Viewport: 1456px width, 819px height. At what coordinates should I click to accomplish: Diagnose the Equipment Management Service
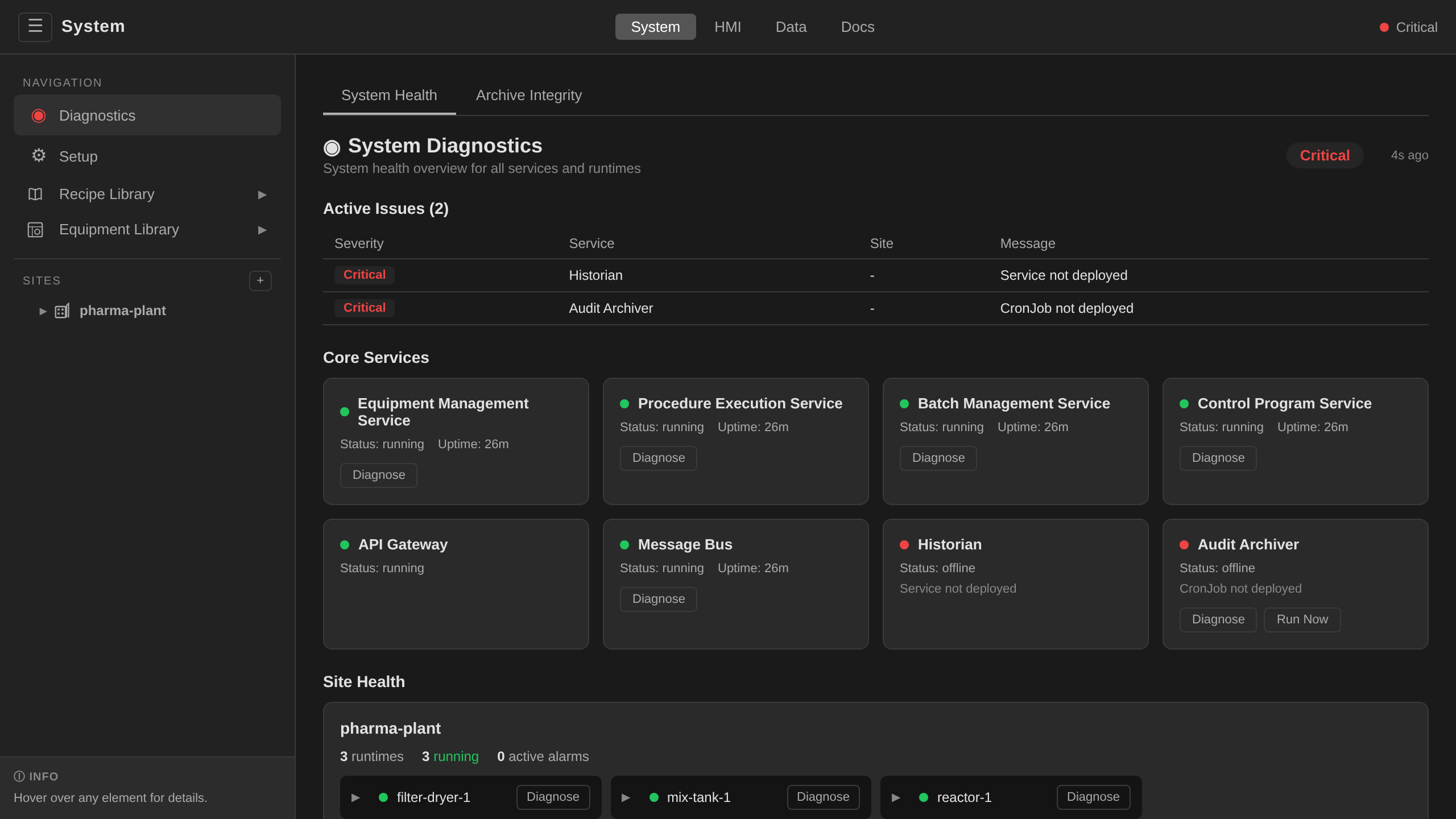click(x=379, y=475)
